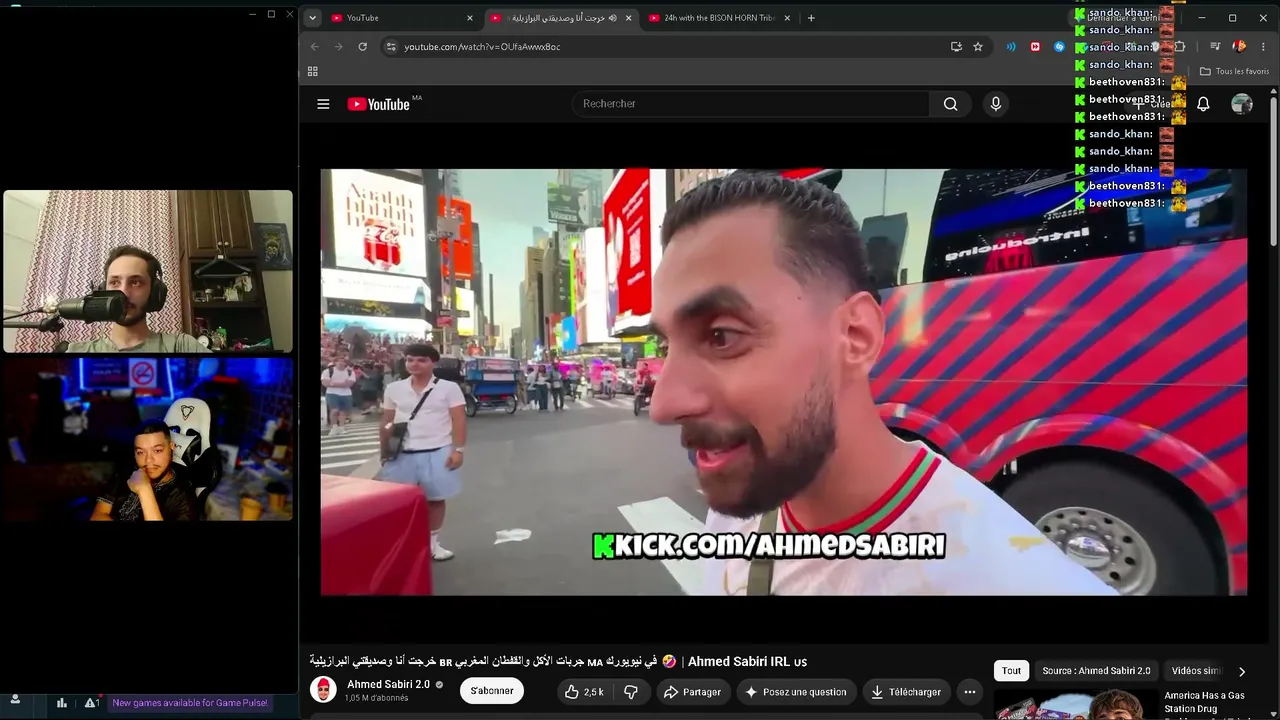
Task: Go to YouTube home via the logo
Action: tap(379, 104)
